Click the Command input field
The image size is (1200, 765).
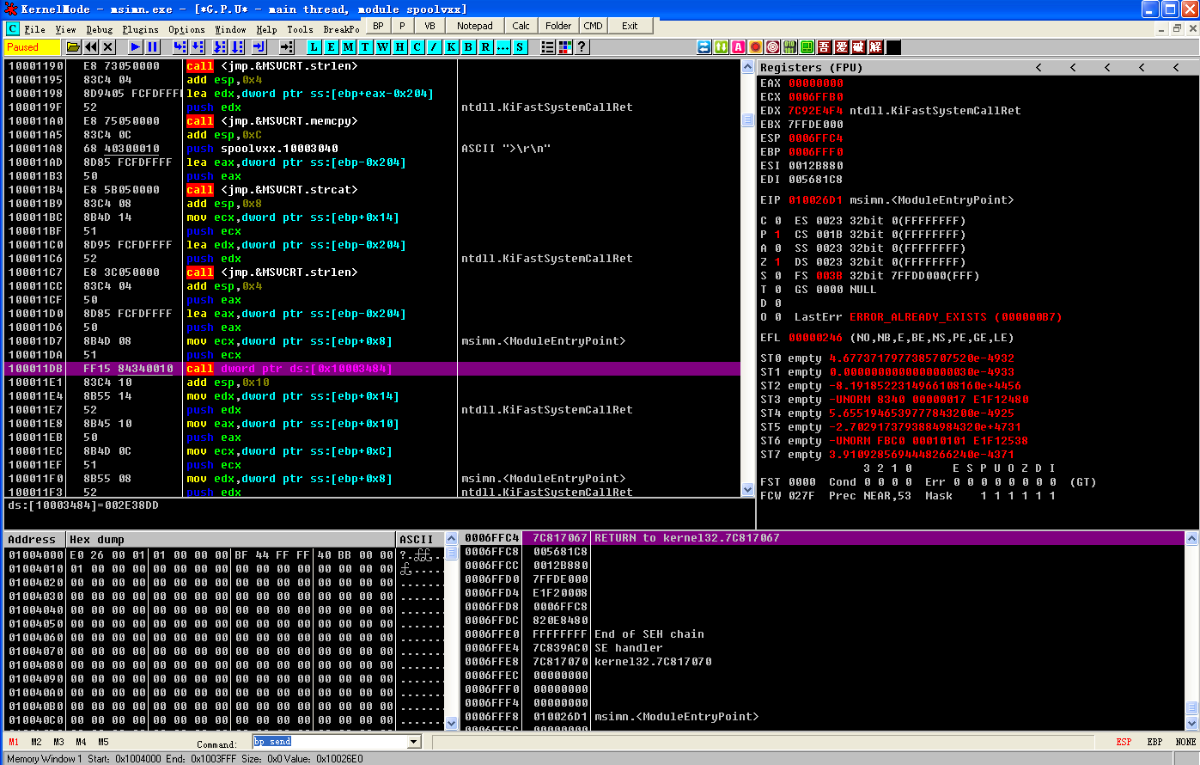tap(330, 742)
